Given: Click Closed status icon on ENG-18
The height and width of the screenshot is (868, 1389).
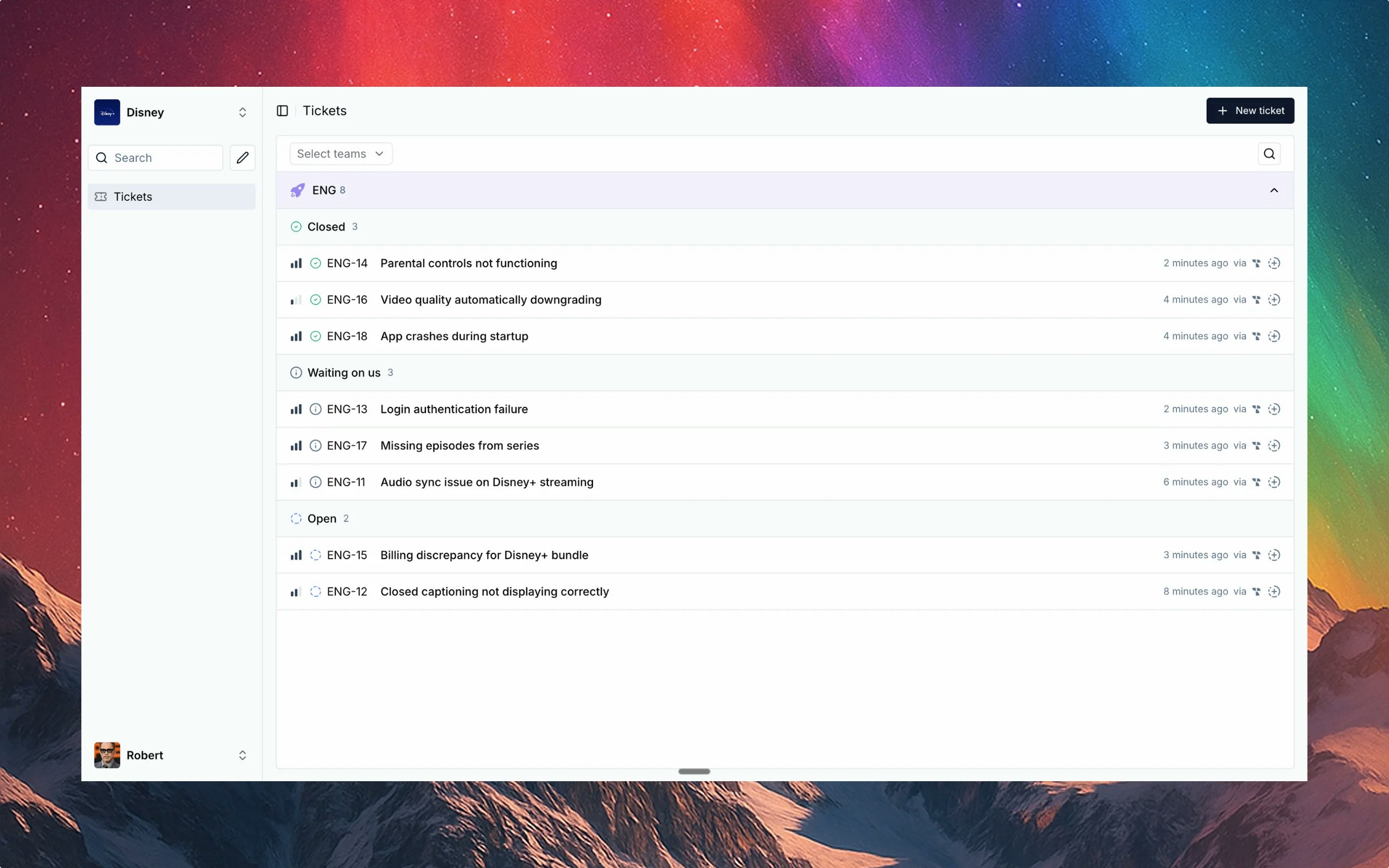Looking at the screenshot, I should click(x=315, y=336).
